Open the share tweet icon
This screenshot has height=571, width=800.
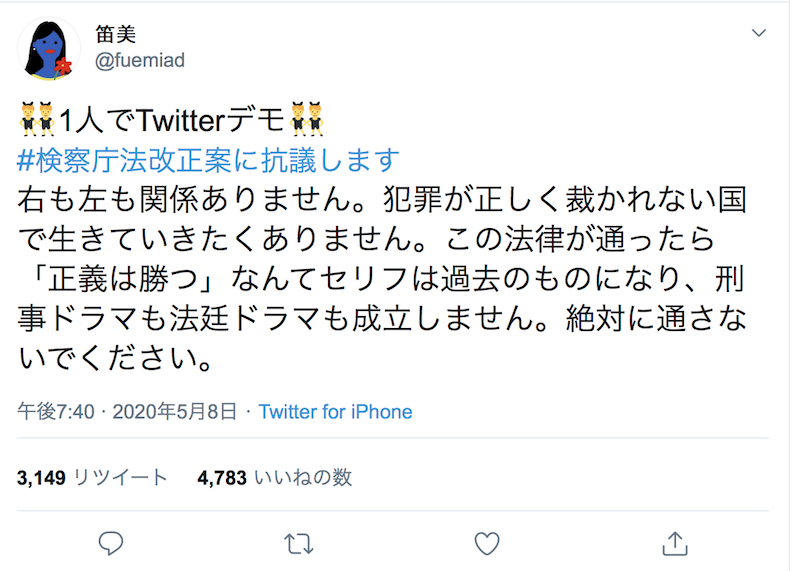[x=675, y=543]
